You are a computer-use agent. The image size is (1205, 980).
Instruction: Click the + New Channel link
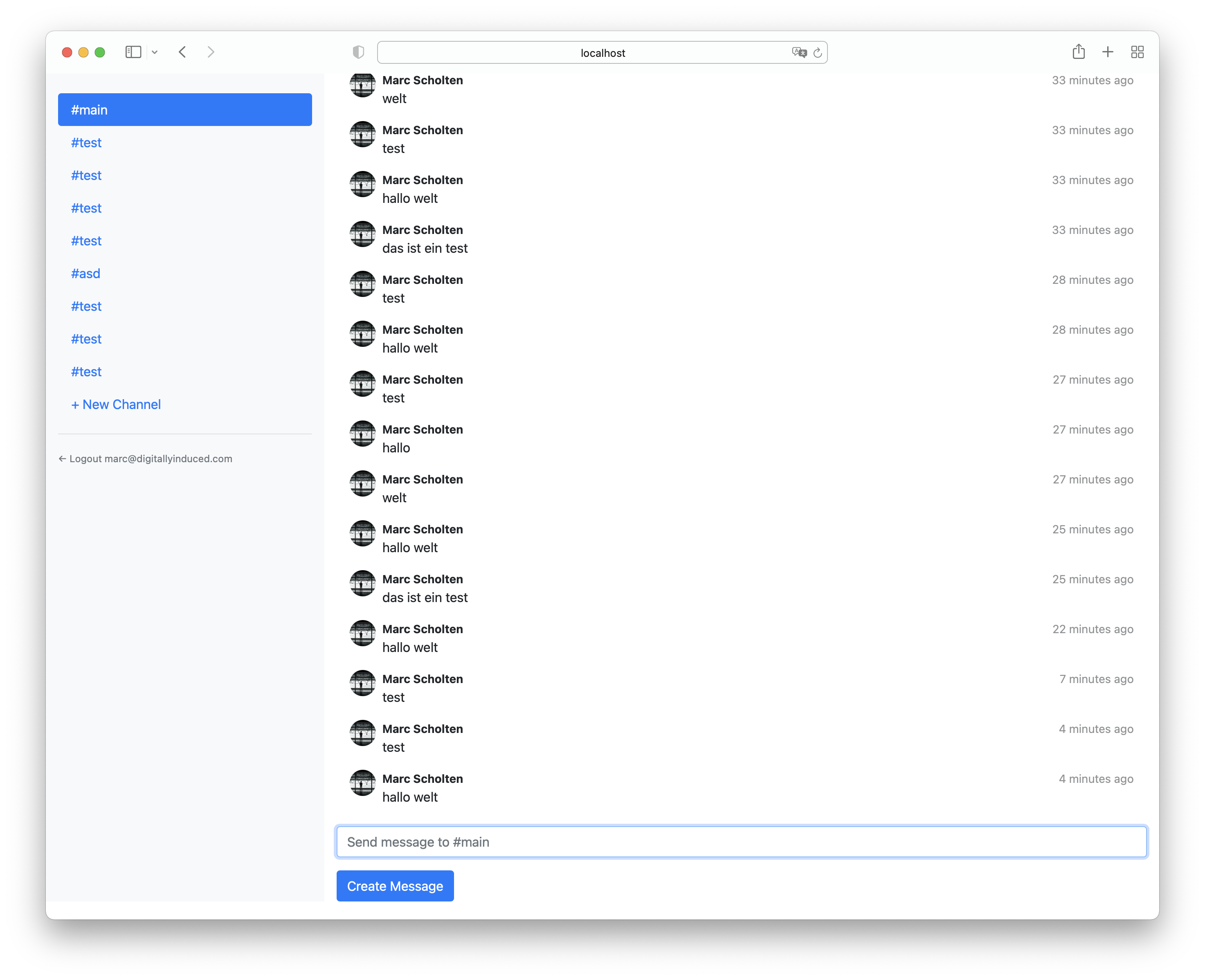pos(116,404)
